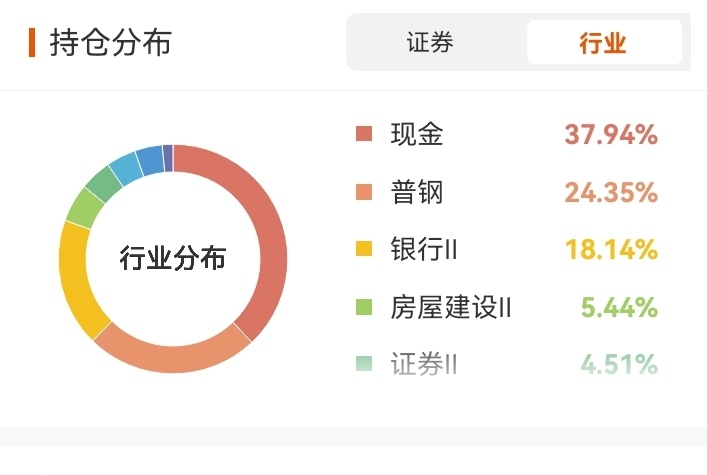The width and height of the screenshot is (707, 475).
Task: Click the orange bottom donut segment
Action: [173, 359]
